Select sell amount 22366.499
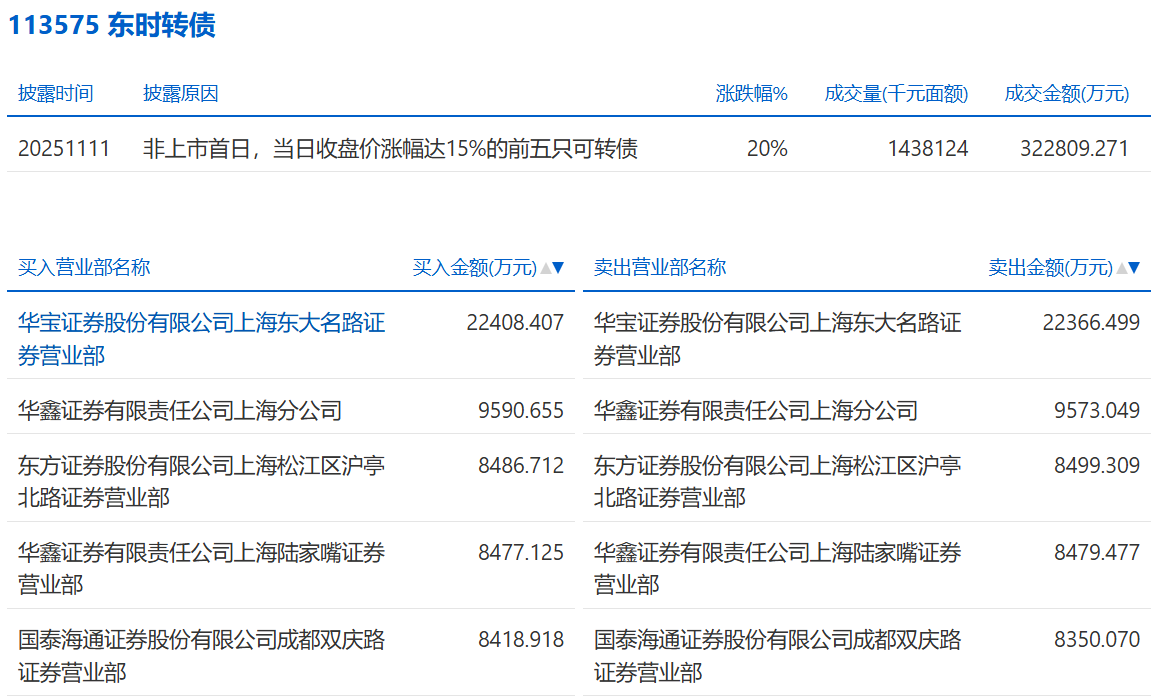This screenshot has width=1158, height=699. pyautogui.click(x=1092, y=323)
